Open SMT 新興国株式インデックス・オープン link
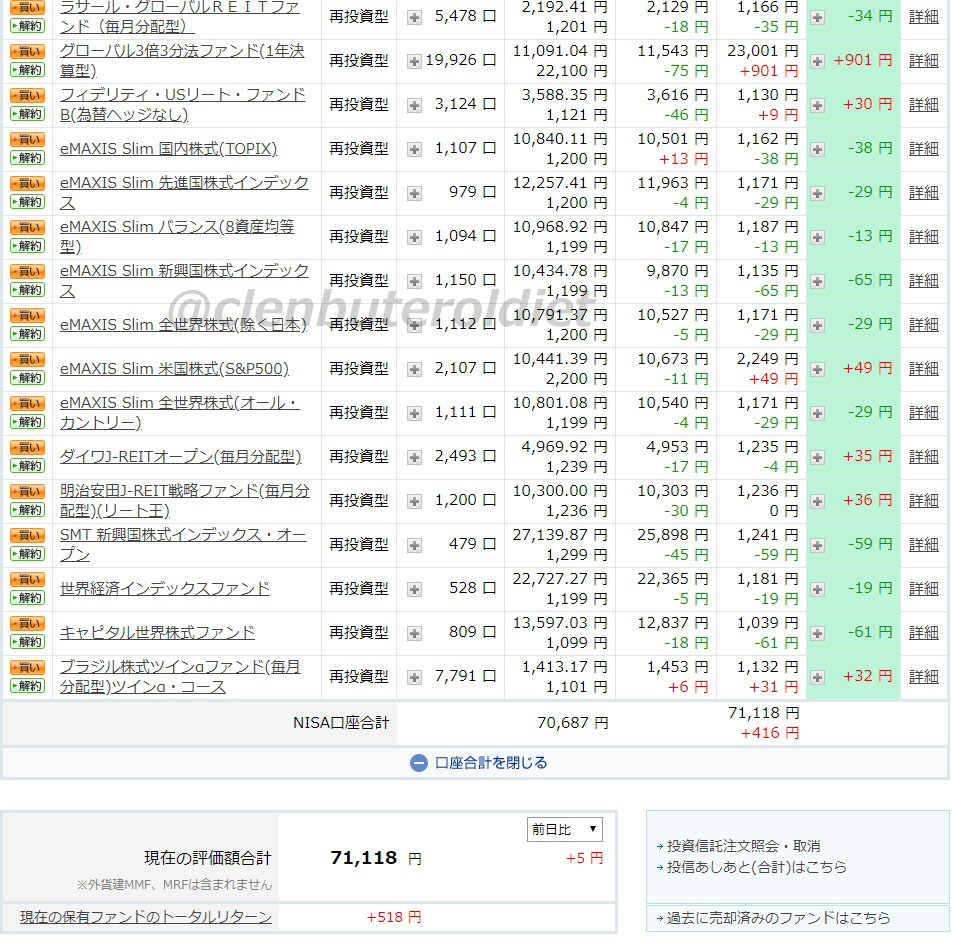This screenshot has width=953, height=941. (x=183, y=545)
